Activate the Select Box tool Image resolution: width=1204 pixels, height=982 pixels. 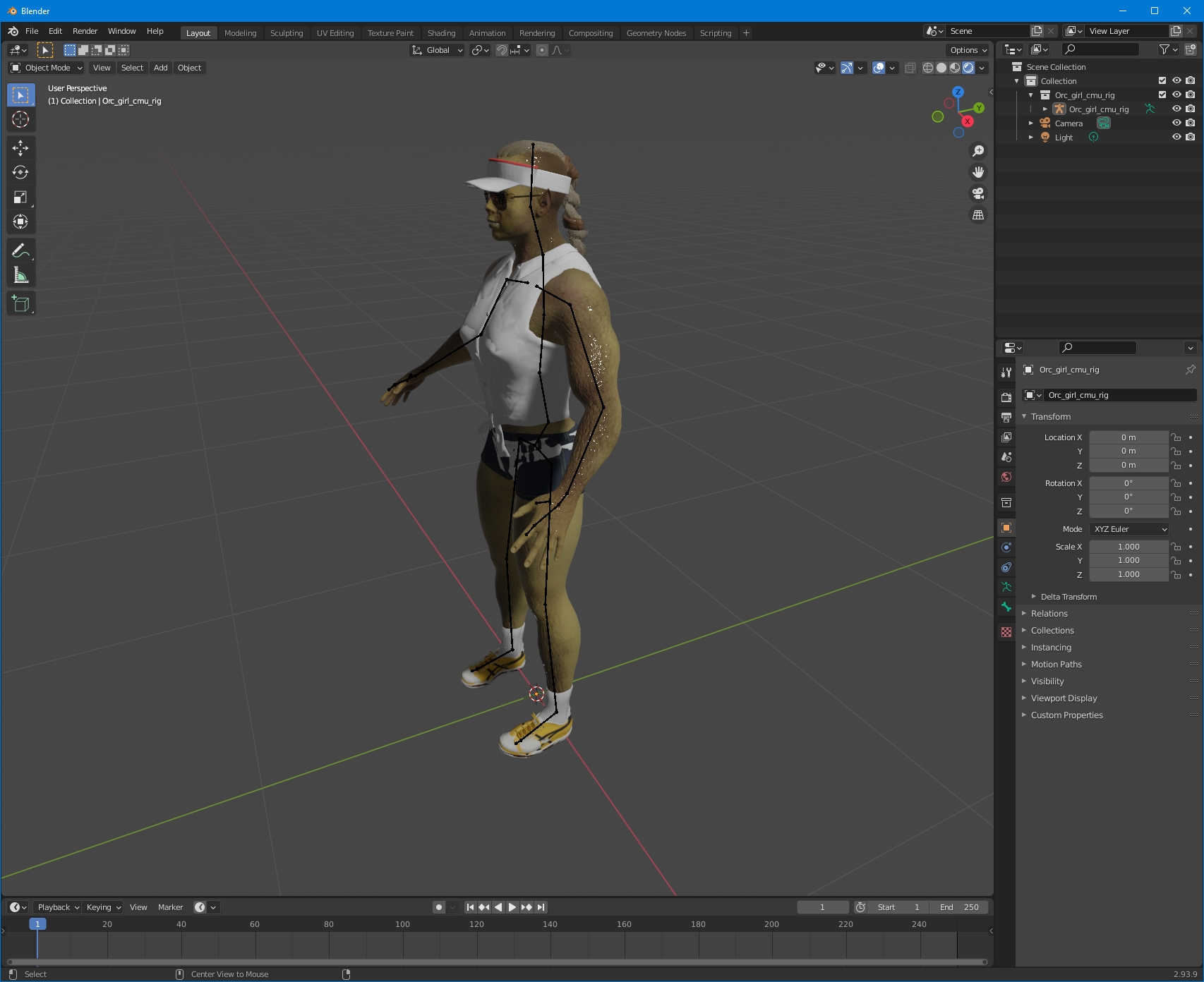pos(20,95)
